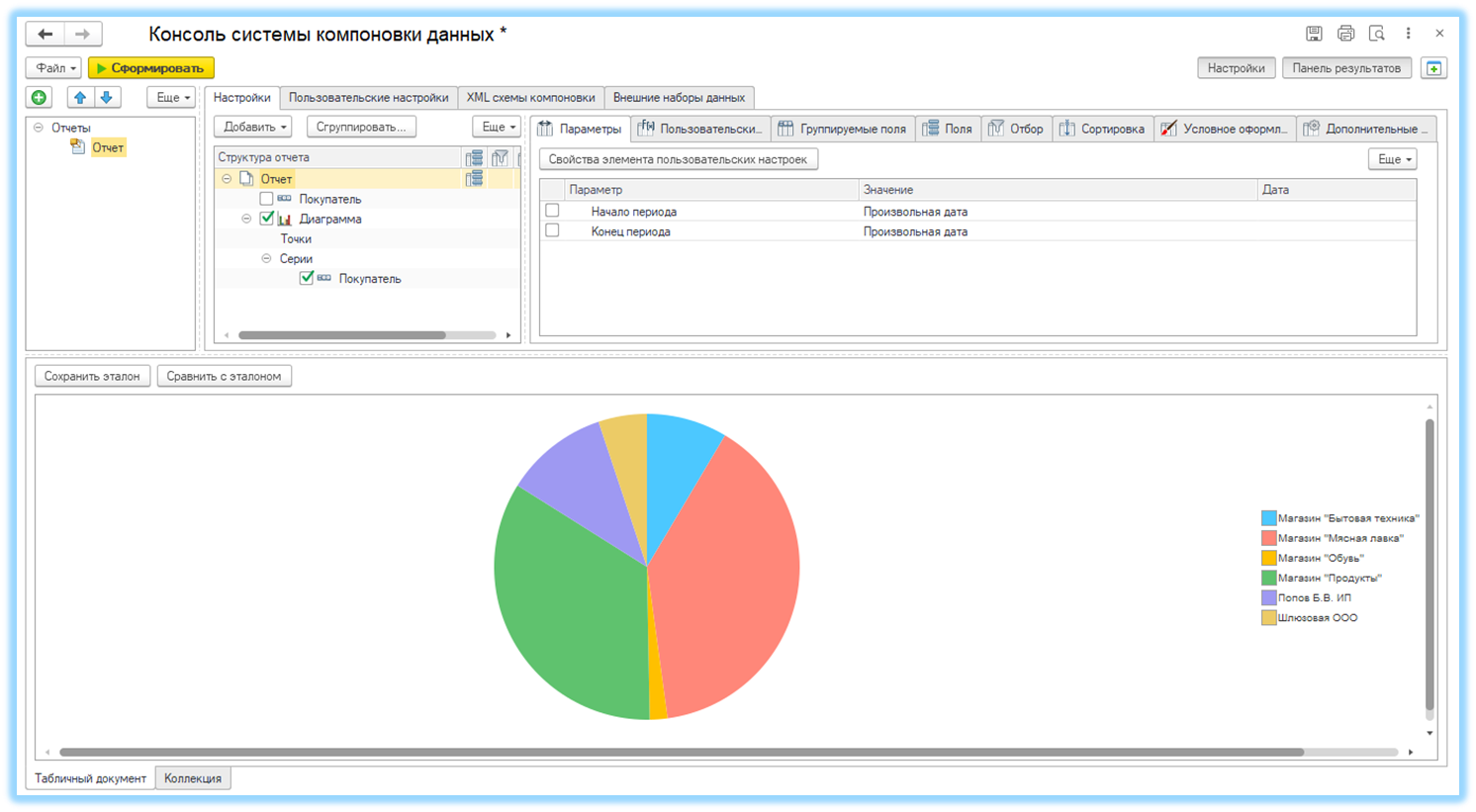
Task: Click the filter column icon in Структура отчета header
Action: click(x=500, y=158)
